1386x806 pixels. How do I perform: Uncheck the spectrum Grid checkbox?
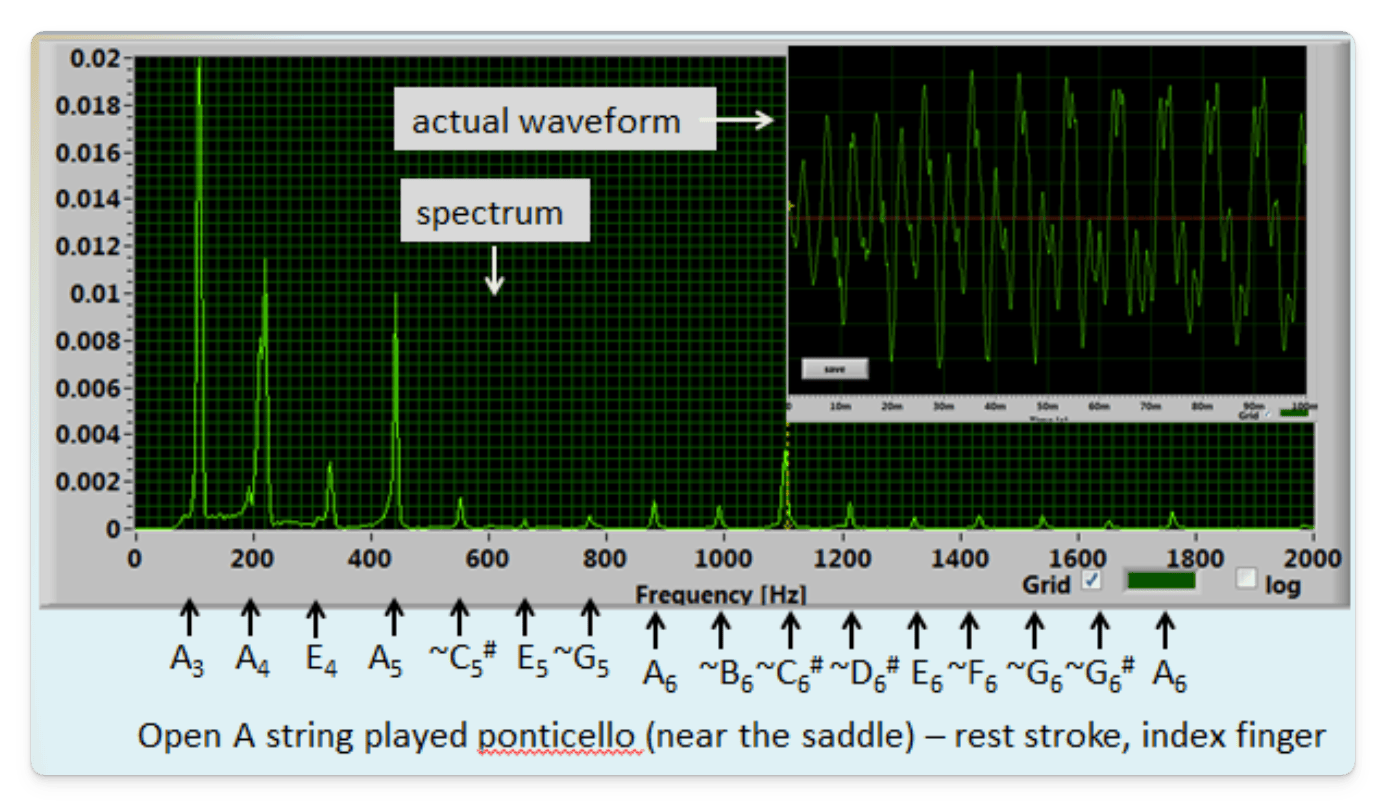click(x=1093, y=581)
